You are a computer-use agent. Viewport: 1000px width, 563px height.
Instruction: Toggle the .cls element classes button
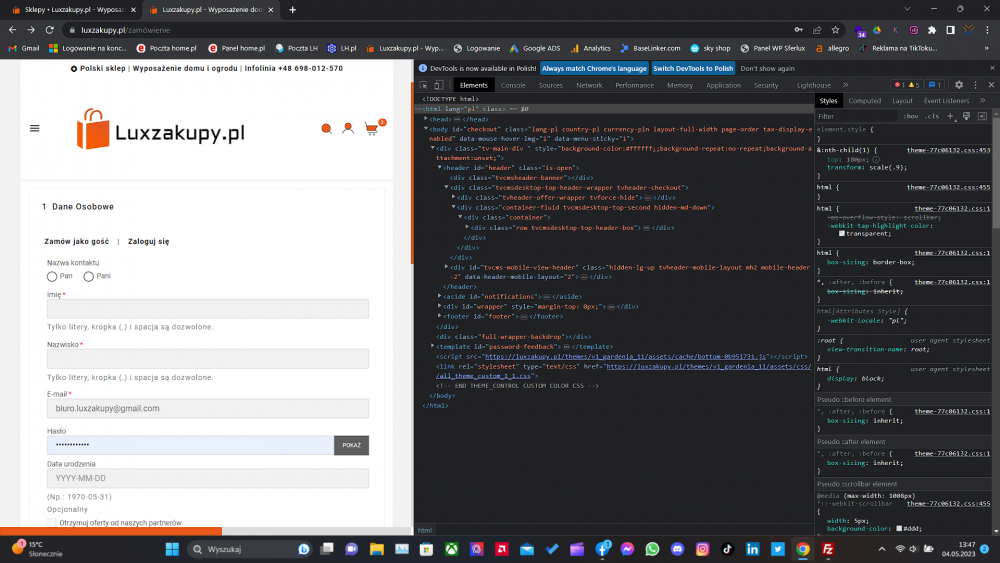(932, 116)
